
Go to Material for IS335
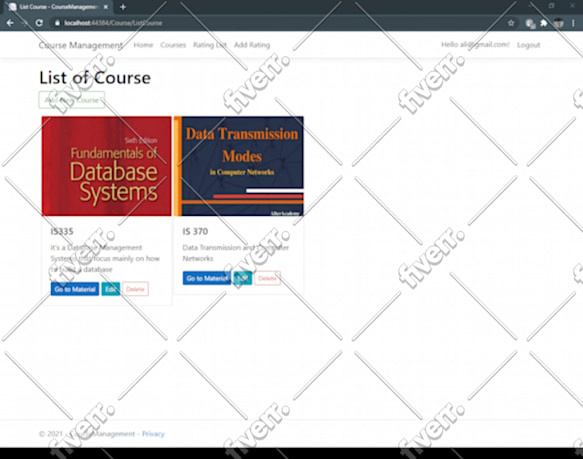75,289
